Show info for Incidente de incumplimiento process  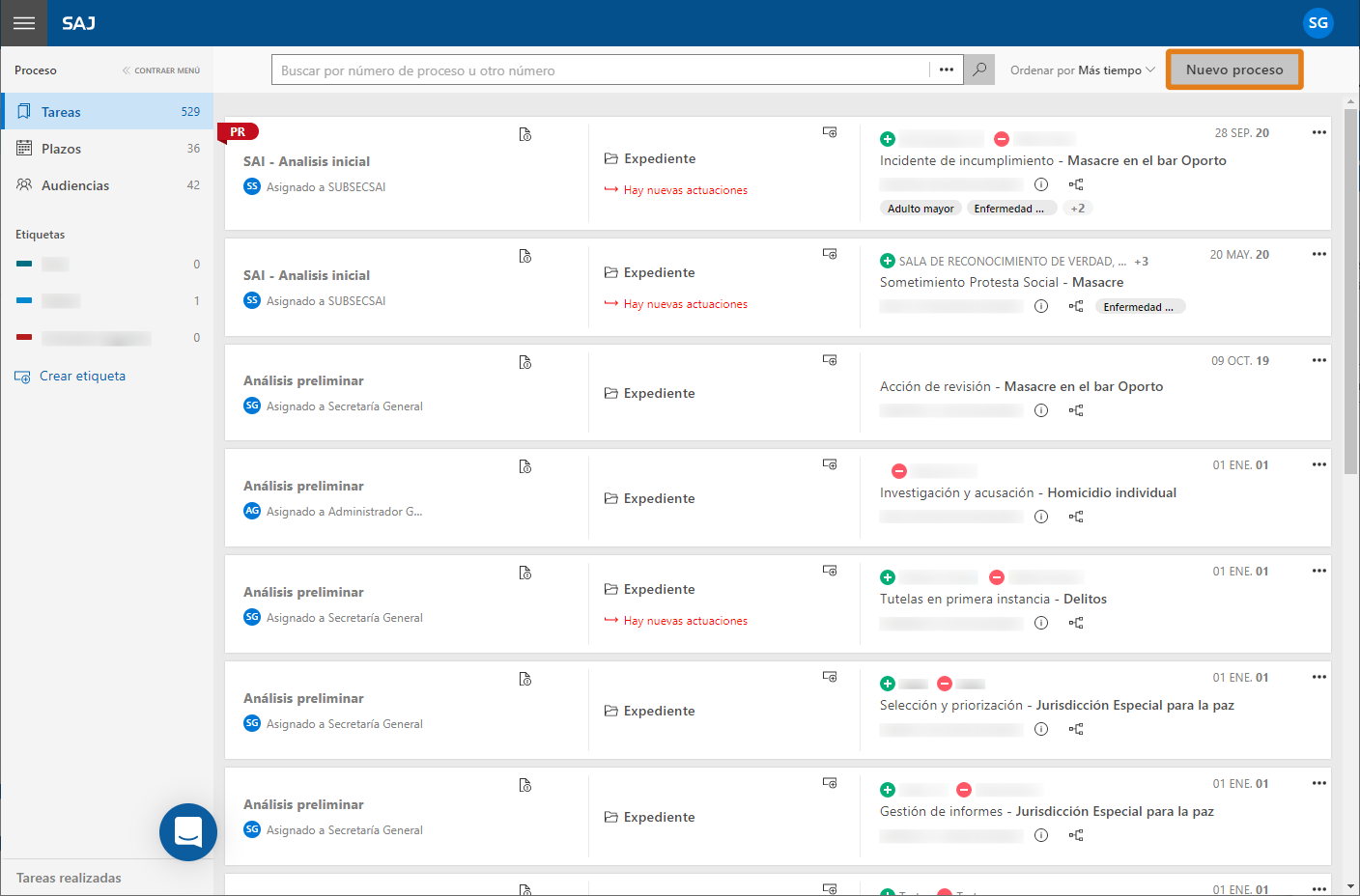tap(1041, 184)
